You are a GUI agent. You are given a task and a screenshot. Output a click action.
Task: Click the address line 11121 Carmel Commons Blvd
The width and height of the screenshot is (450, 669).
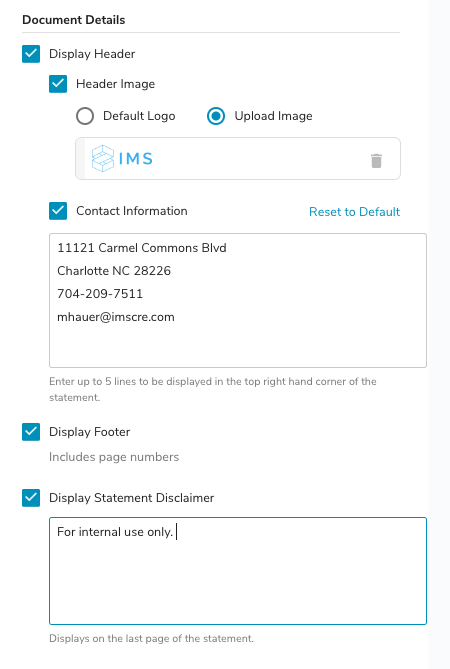tap(142, 248)
